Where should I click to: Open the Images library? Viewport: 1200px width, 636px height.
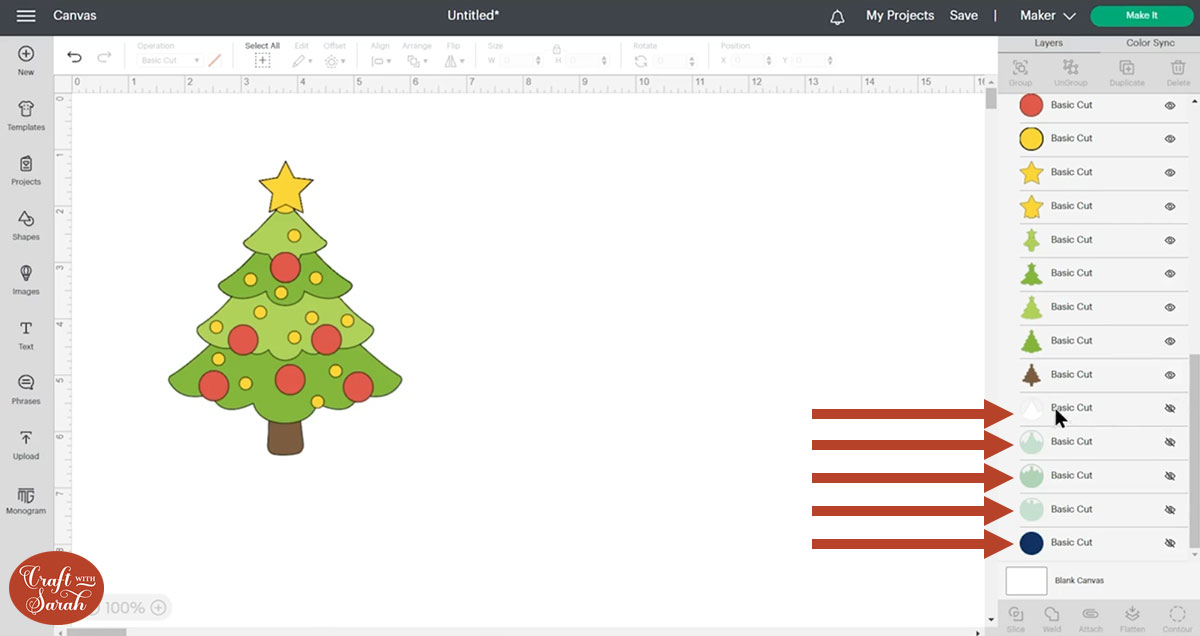26,280
